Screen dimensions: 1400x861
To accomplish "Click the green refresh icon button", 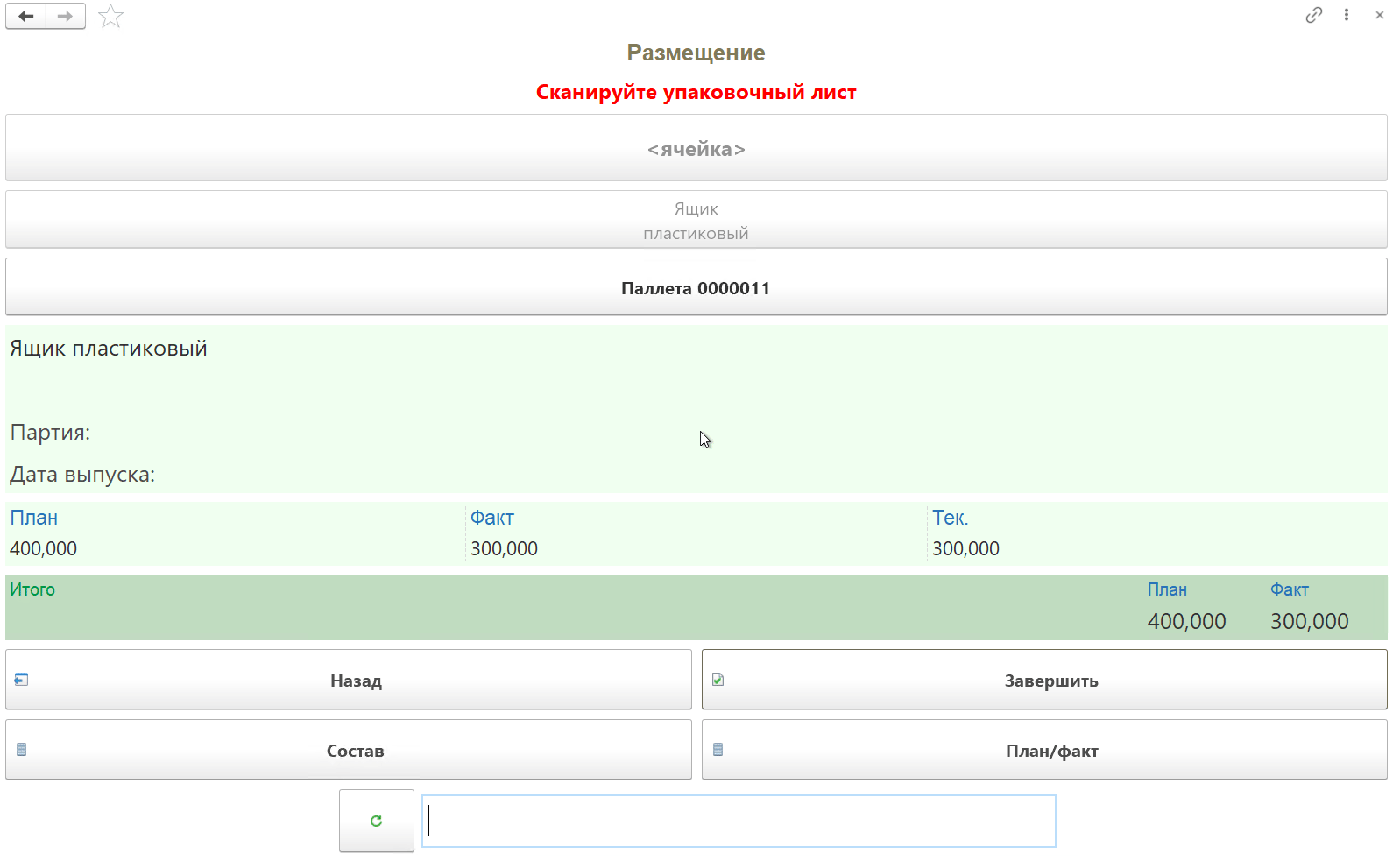I will (376, 821).
